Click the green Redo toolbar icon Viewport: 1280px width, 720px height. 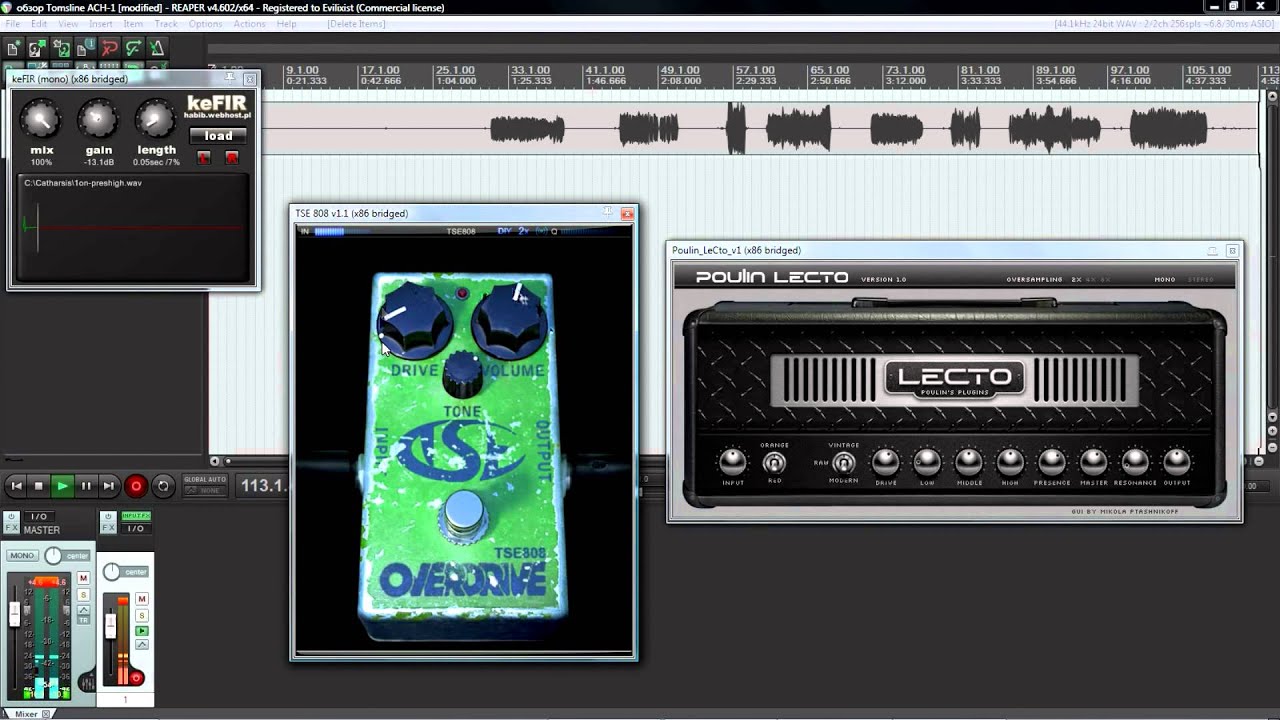pos(133,48)
